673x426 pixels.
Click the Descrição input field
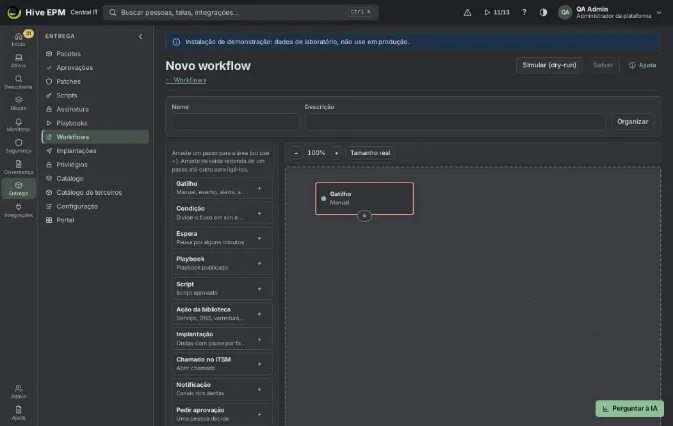(455, 122)
